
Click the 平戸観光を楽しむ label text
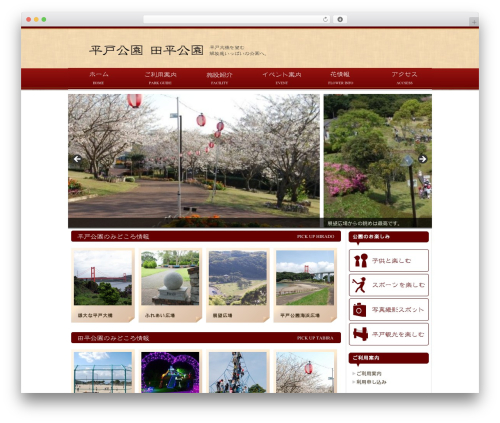pos(398,334)
